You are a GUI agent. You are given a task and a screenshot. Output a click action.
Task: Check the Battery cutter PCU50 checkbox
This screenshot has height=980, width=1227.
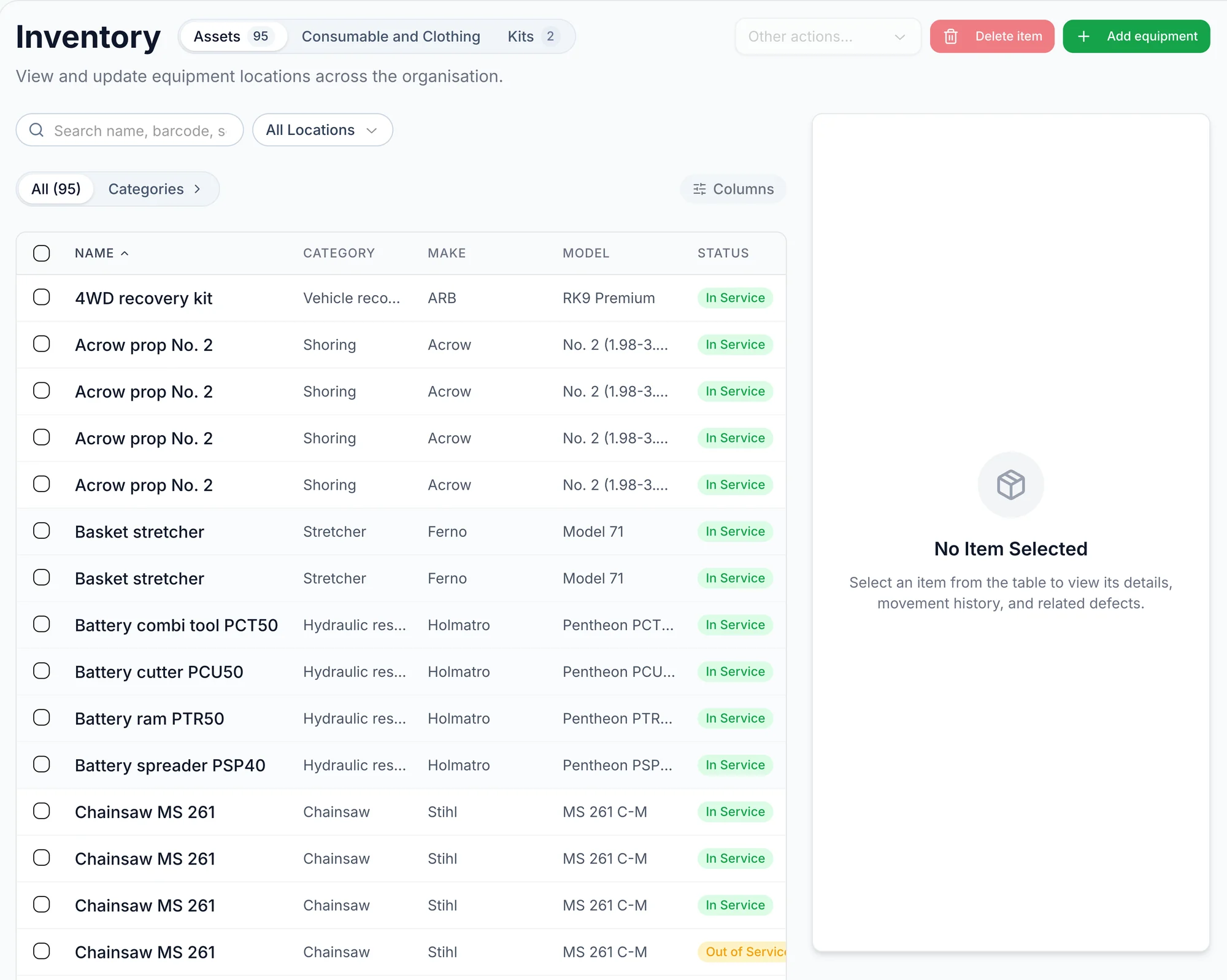42,671
